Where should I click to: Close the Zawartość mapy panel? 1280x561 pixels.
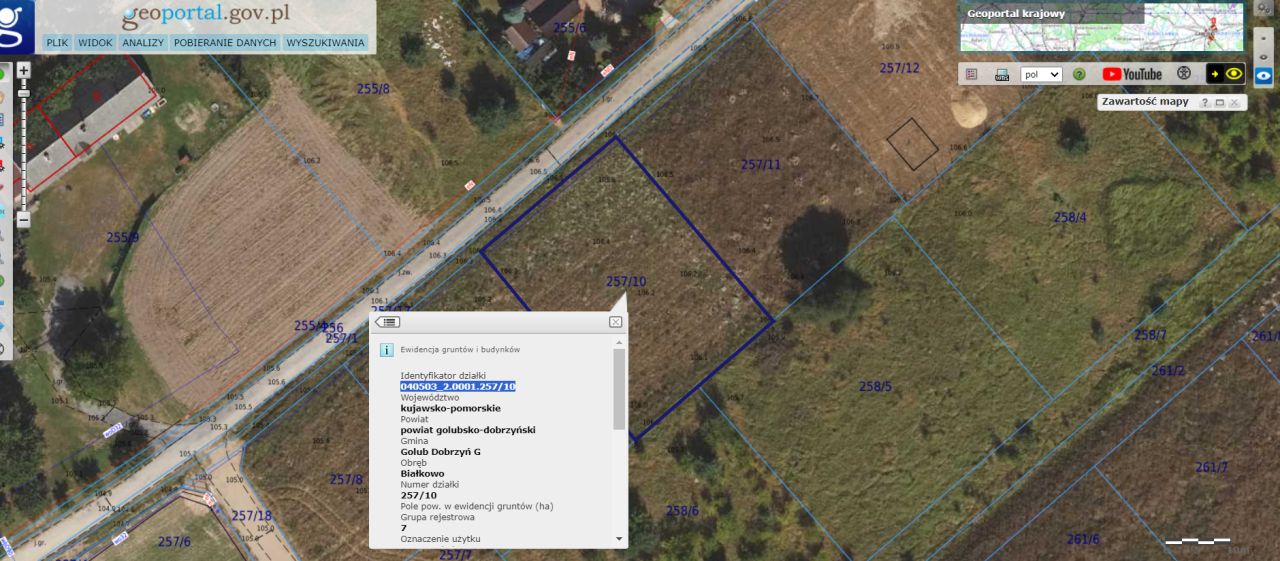point(1235,102)
